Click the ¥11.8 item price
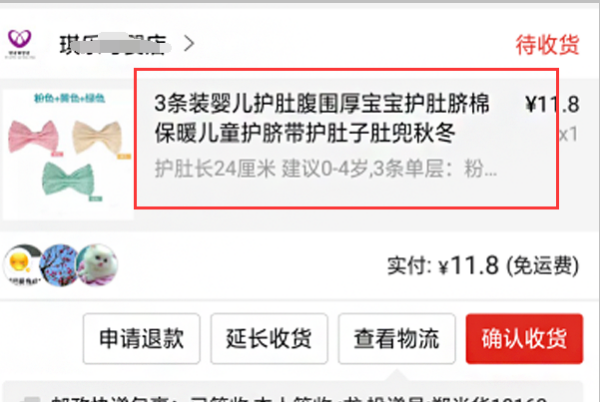The height and width of the screenshot is (402, 600). (552, 104)
